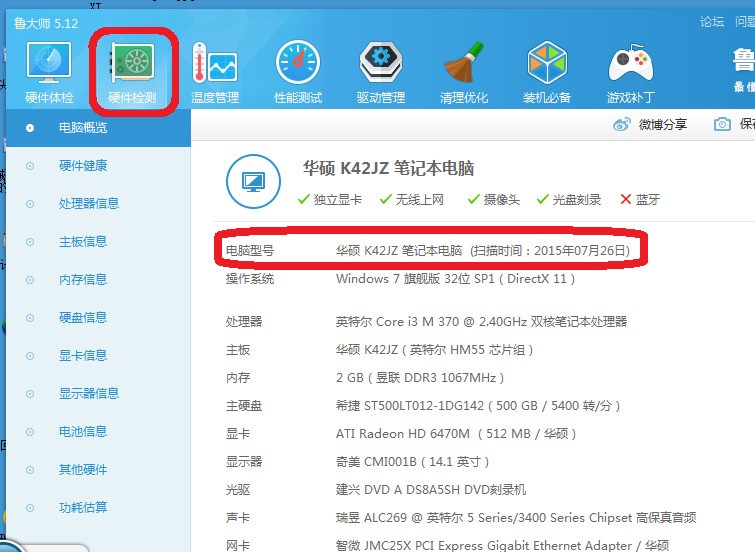755x552 pixels.
Task: Click the JMC25X Gigabit Ethernet Adapter value
Action: point(503,545)
